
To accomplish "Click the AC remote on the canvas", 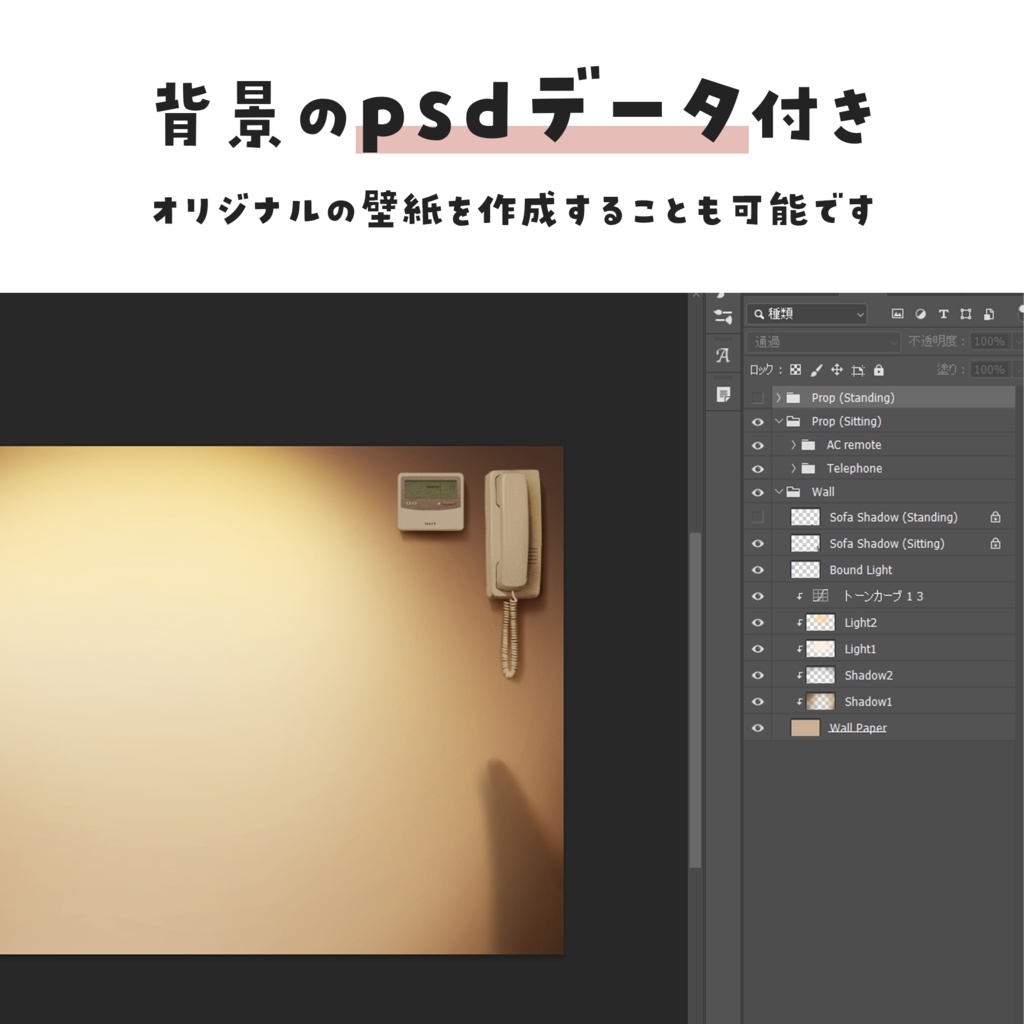I will pos(431,501).
